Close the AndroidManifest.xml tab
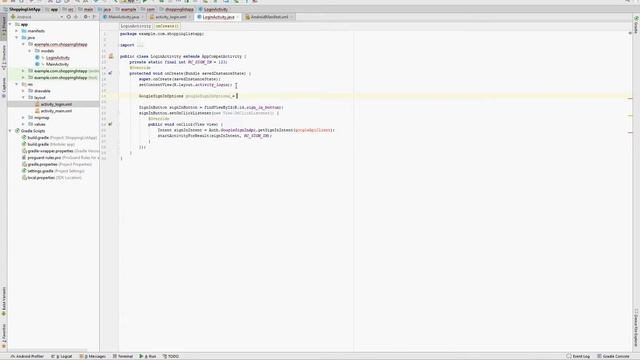The image size is (640, 360). (291, 17)
